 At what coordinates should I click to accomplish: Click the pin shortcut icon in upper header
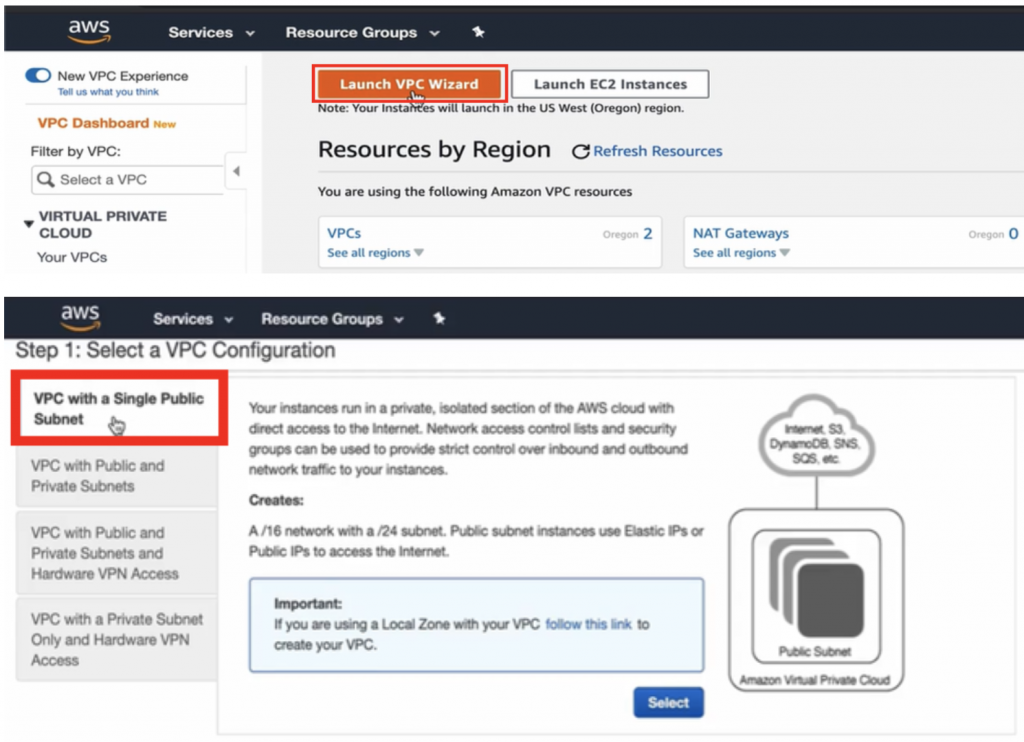coord(479,32)
